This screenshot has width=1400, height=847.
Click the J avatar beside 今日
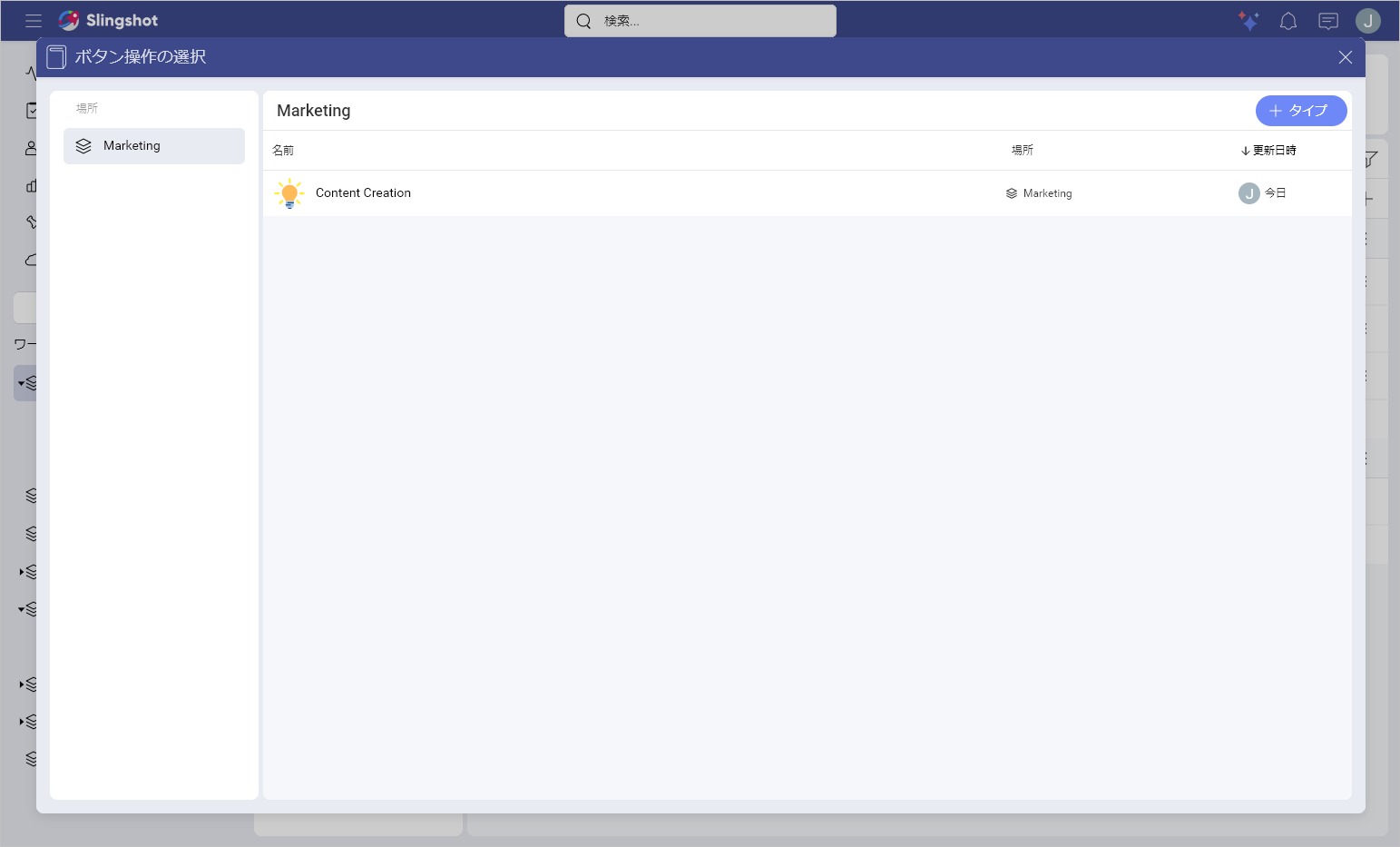1249,193
